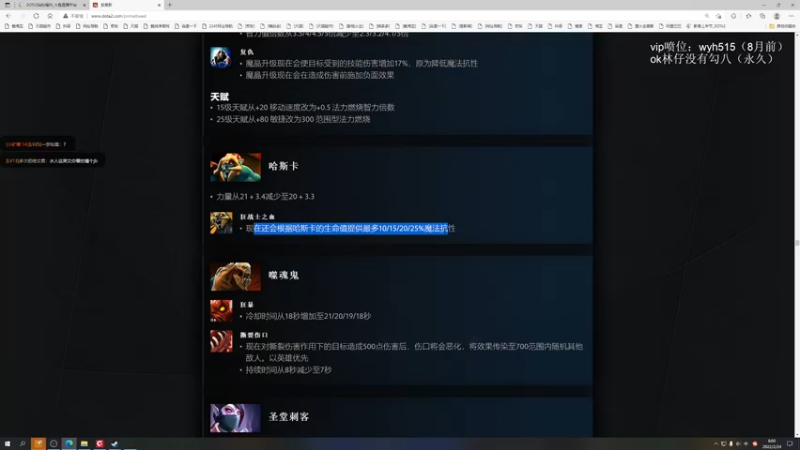Open the favorites list icon
800x450 pixels.
pyautogui.click(x=748, y=16)
